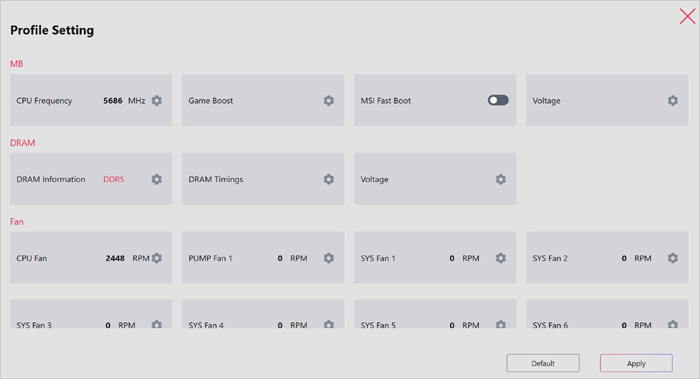The image size is (700, 379).
Task: Open CPU Frequency settings gear
Action: tap(157, 100)
